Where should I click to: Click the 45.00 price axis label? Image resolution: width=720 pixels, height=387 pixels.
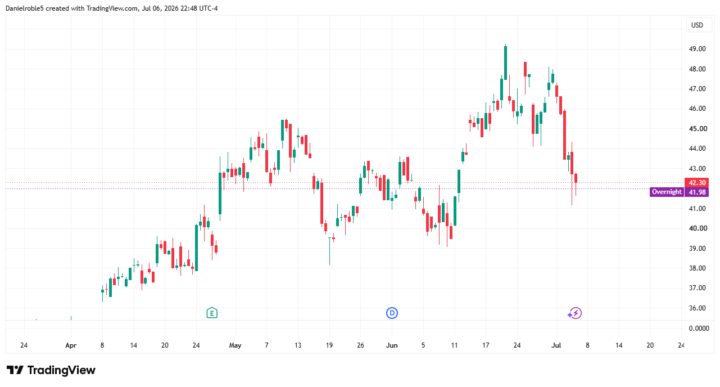click(x=697, y=129)
